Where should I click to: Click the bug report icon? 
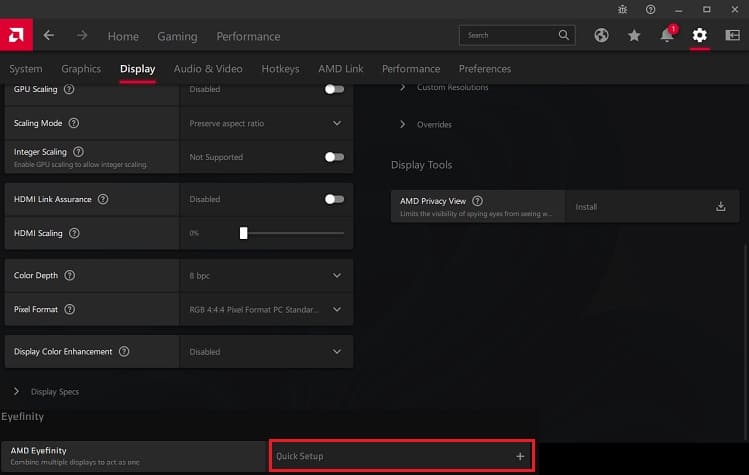622,10
